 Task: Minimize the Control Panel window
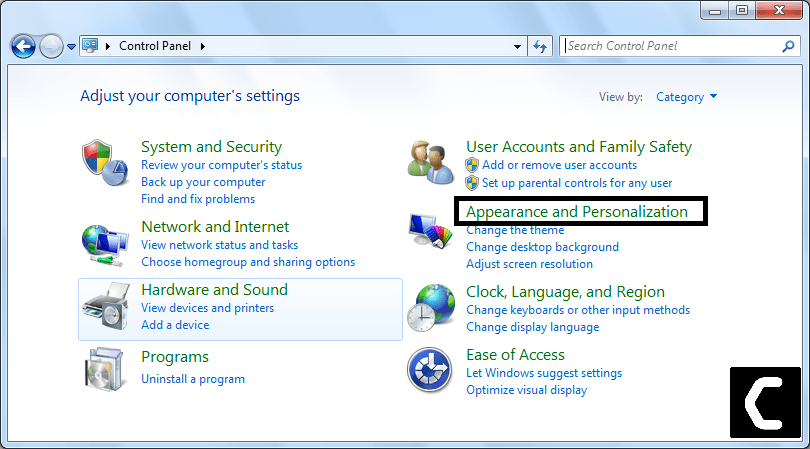pyautogui.click(x=715, y=11)
